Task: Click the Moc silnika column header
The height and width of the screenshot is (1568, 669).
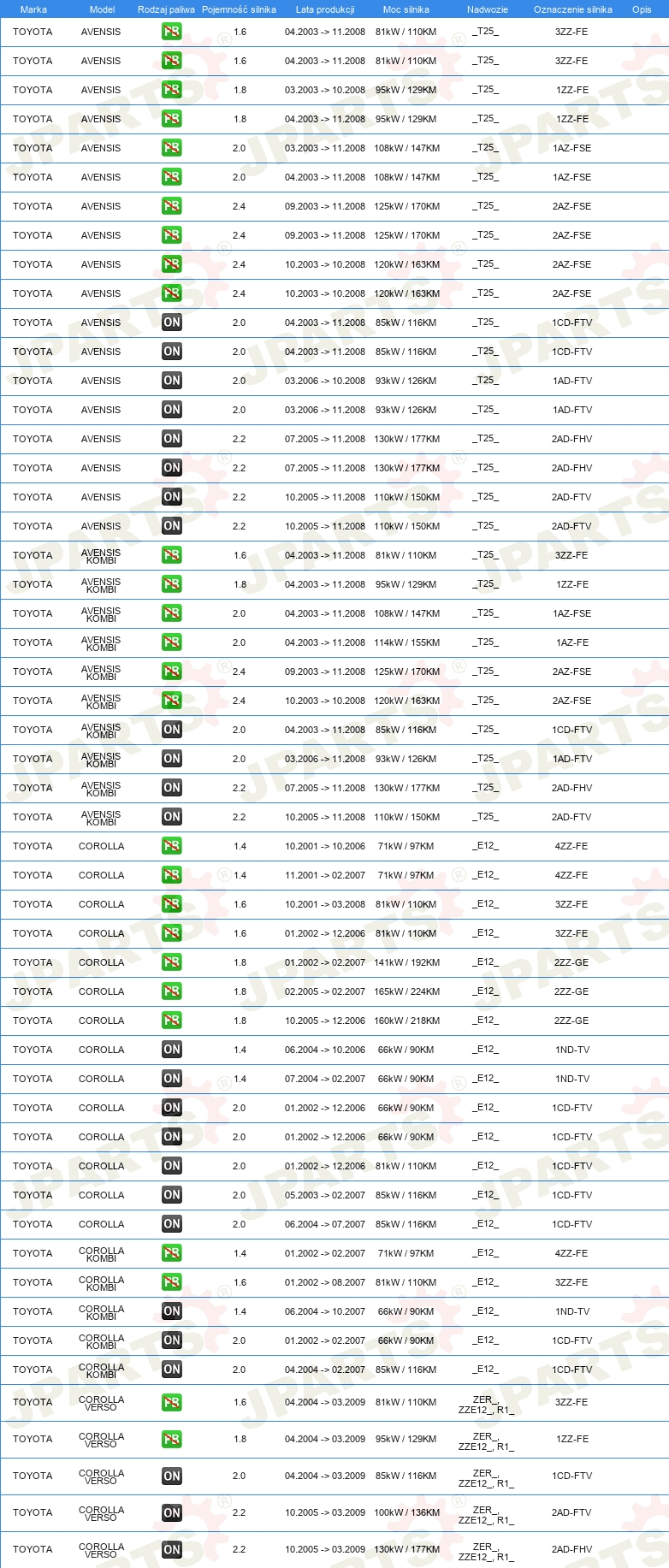Action: click(x=406, y=9)
